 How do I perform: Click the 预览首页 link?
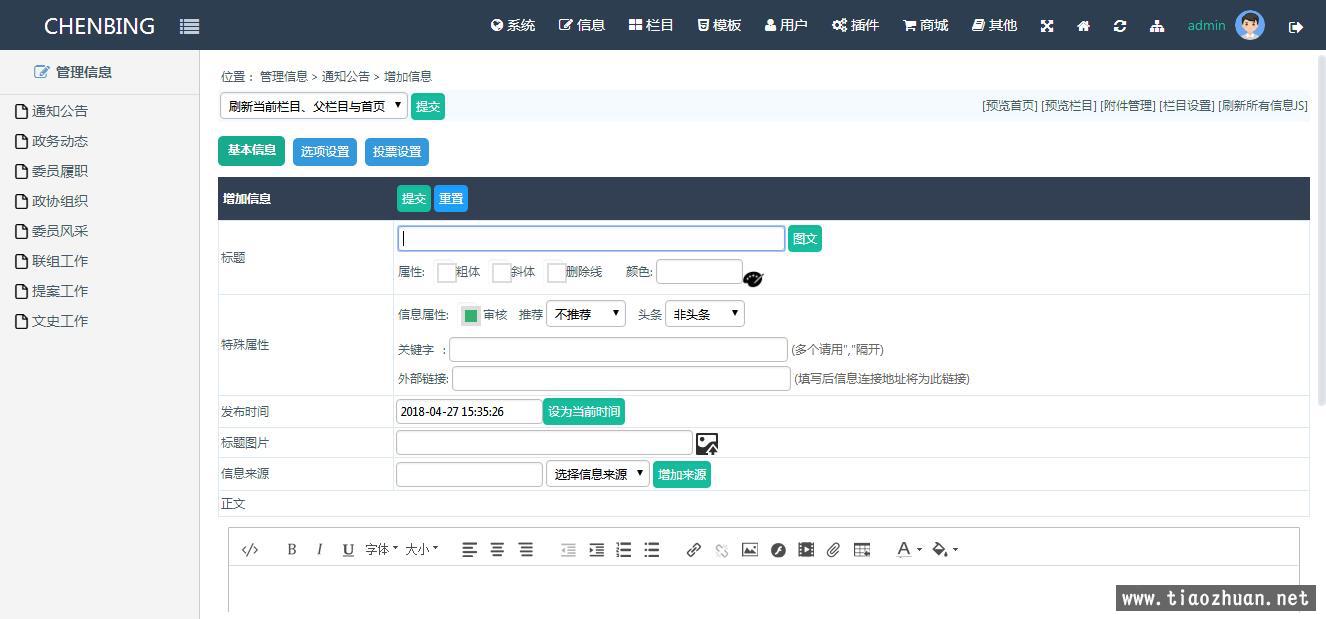point(1010,106)
